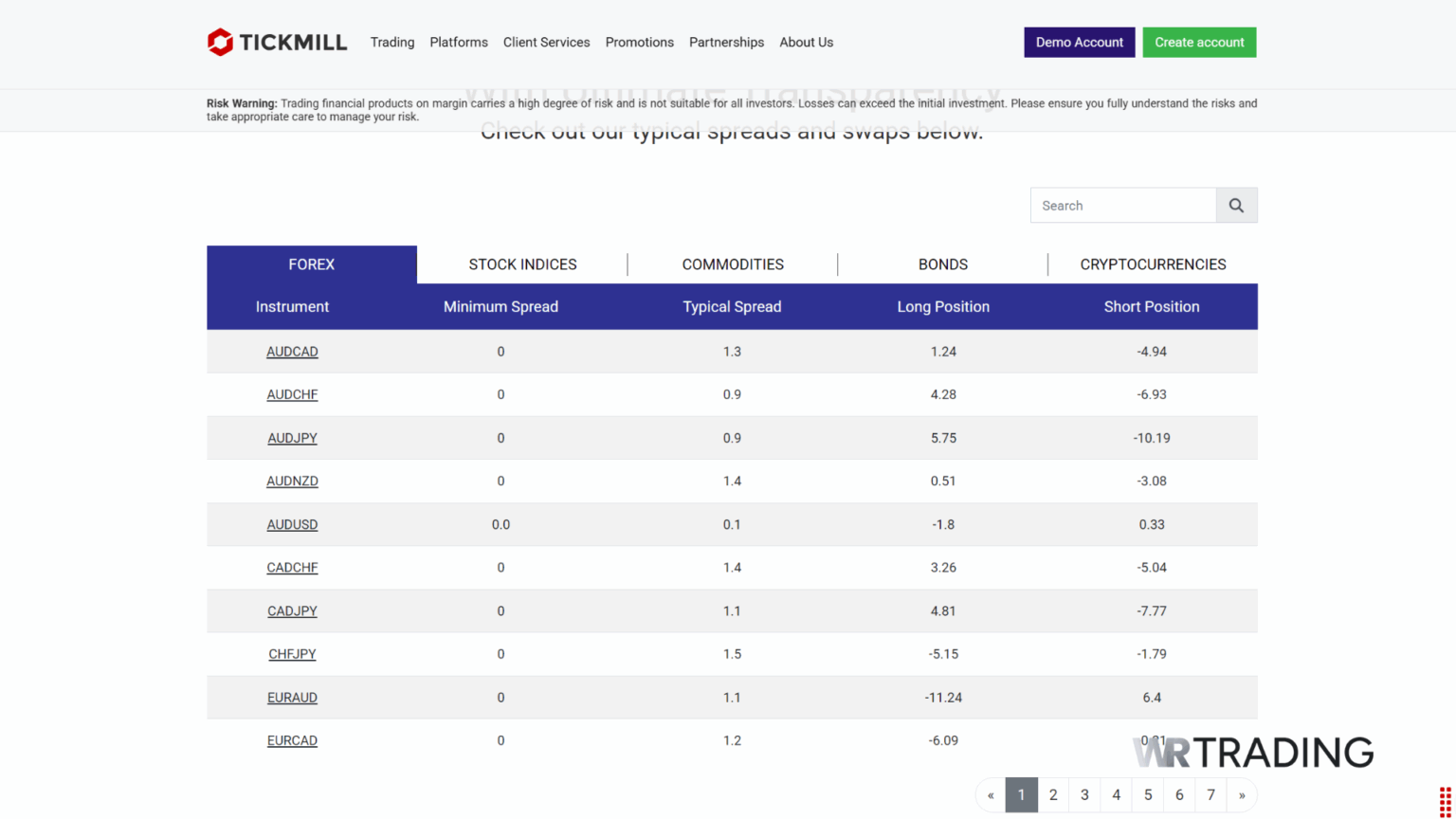Viewport: 1456px width, 819px height.
Task: Click the green Create account button
Action: click(x=1199, y=42)
